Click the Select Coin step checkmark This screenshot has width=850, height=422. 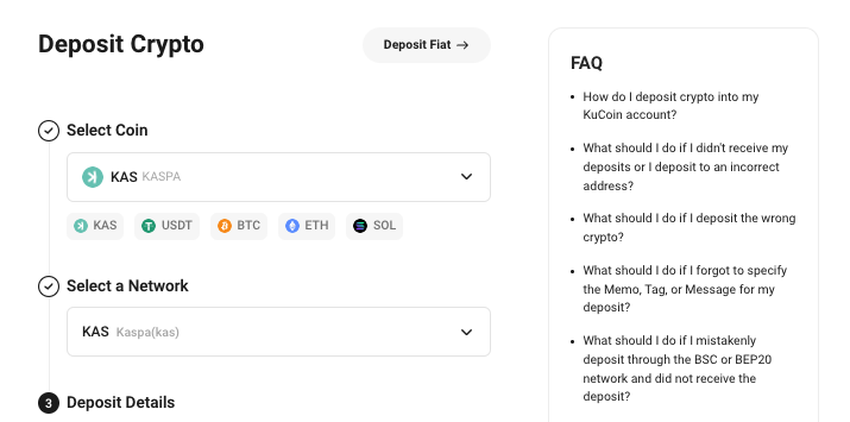tap(48, 131)
